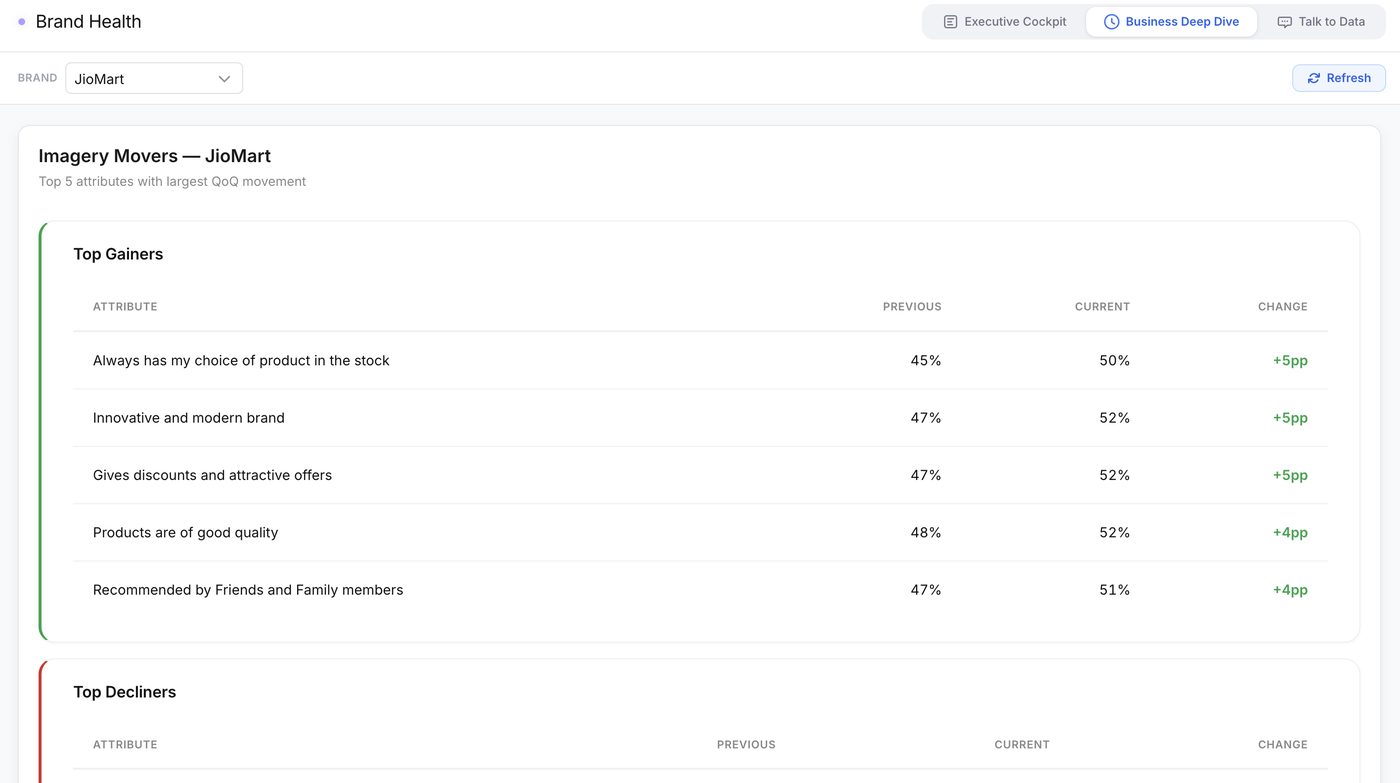Click +4pp change for good quality row
Screen dimensions: 1400x783
pos(1290,533)
